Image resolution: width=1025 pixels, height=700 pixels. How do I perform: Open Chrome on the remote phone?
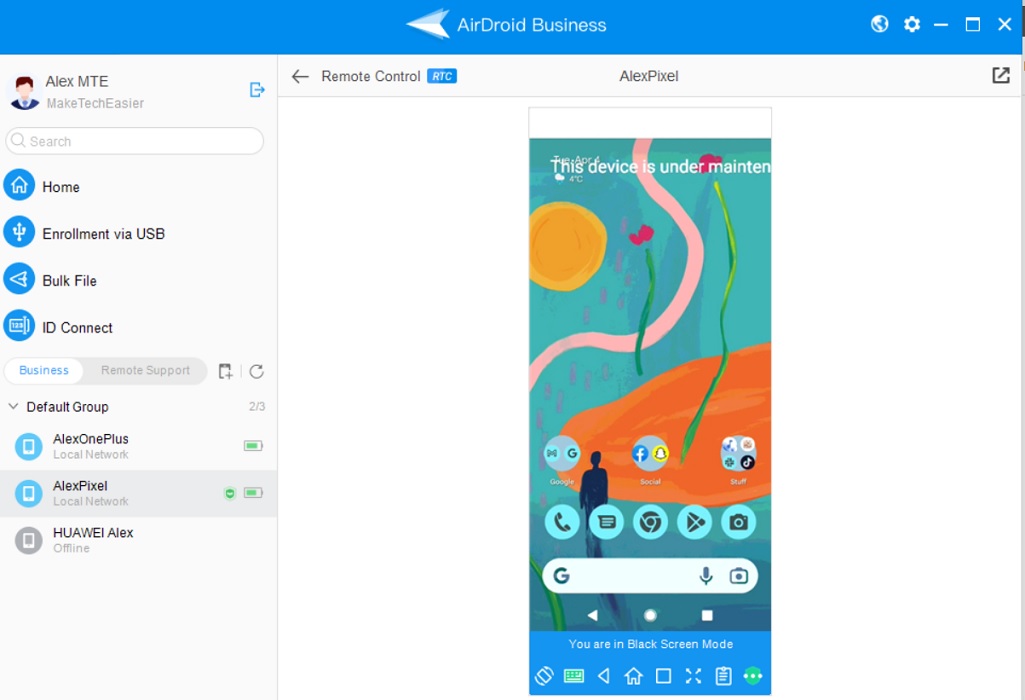650,522
